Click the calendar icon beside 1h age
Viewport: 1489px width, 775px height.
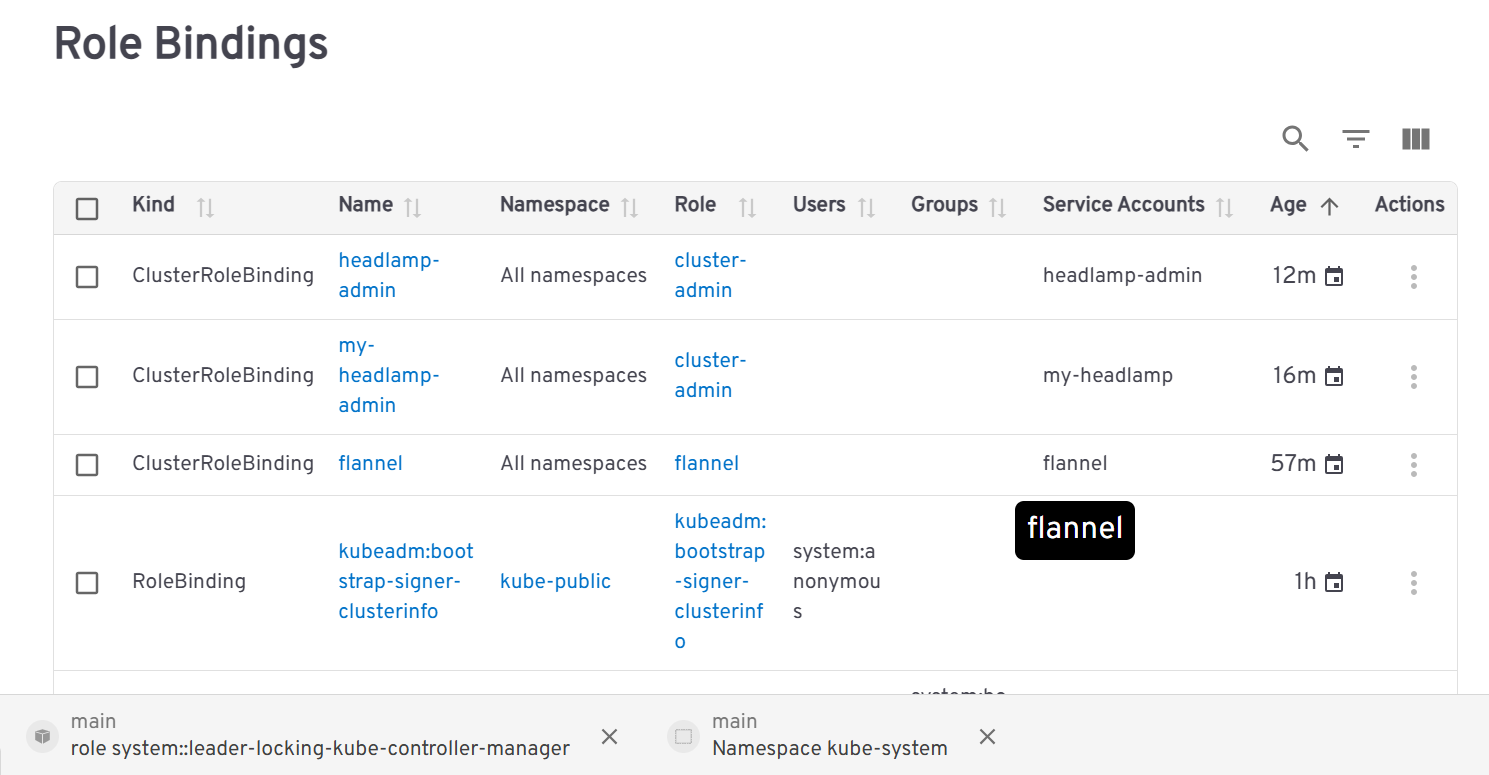point(1334,583)
